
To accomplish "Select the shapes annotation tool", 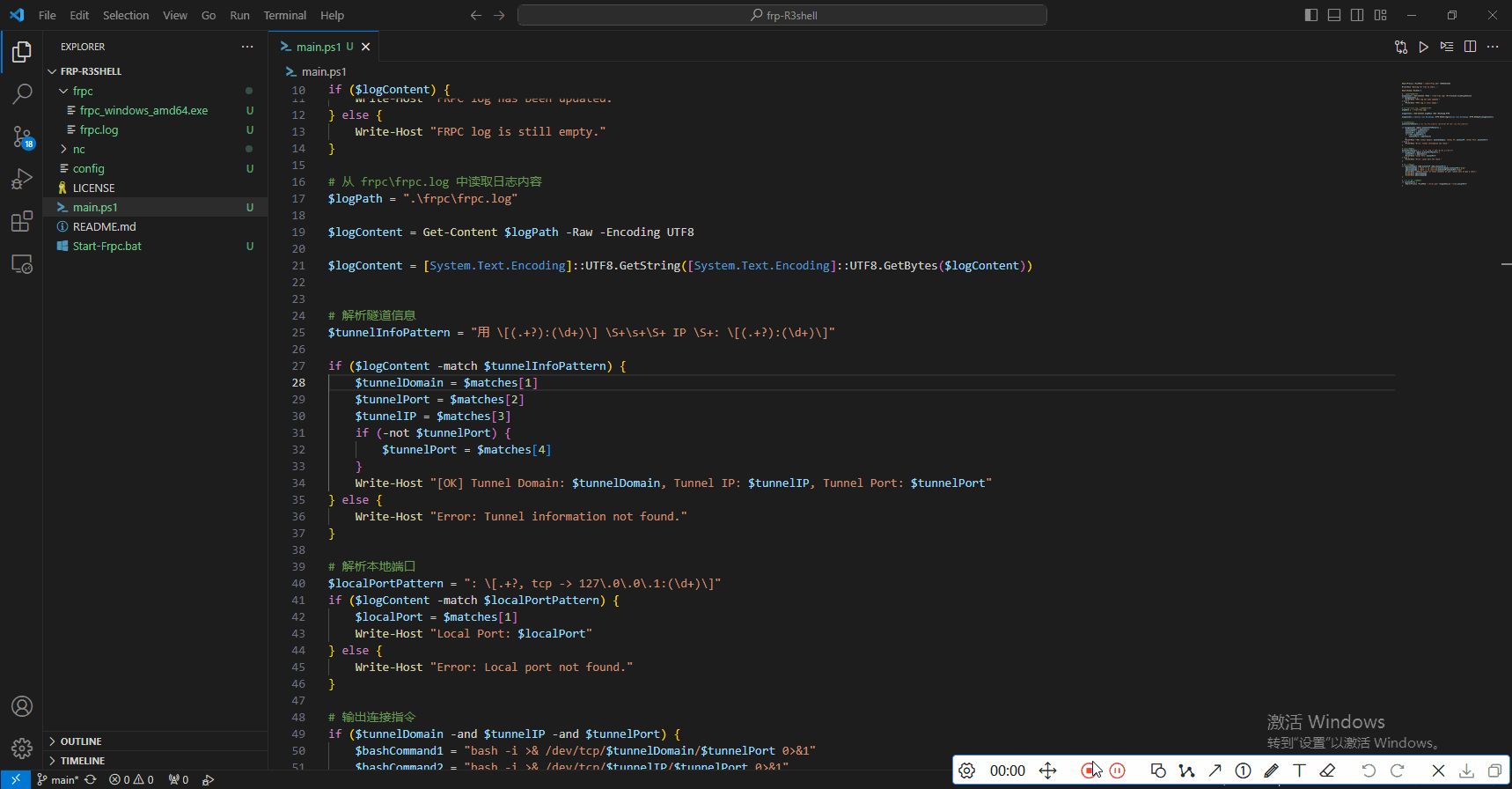I will click(x=1158, y=771).
